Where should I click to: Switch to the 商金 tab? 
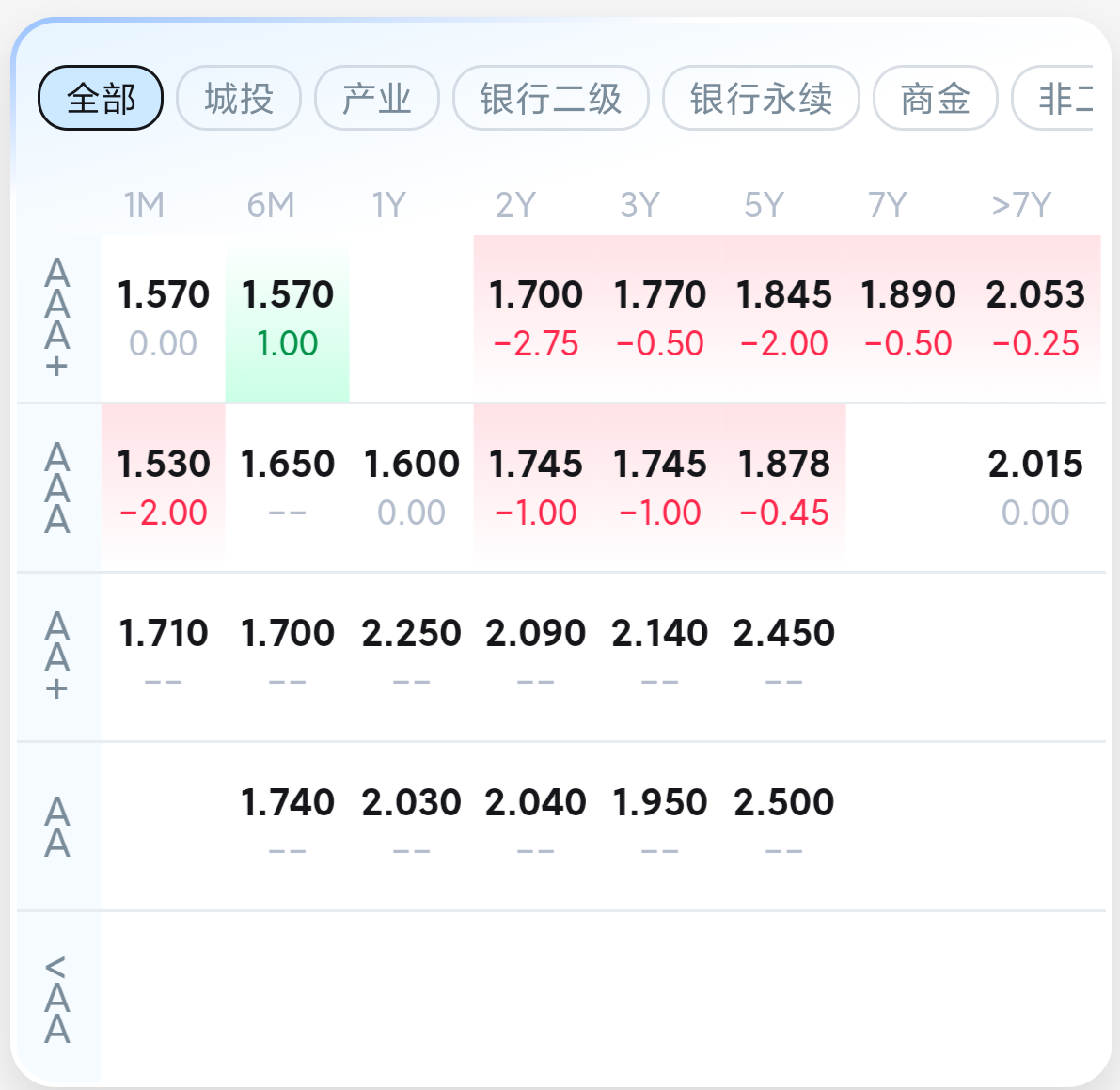click(x=935, y=98)
